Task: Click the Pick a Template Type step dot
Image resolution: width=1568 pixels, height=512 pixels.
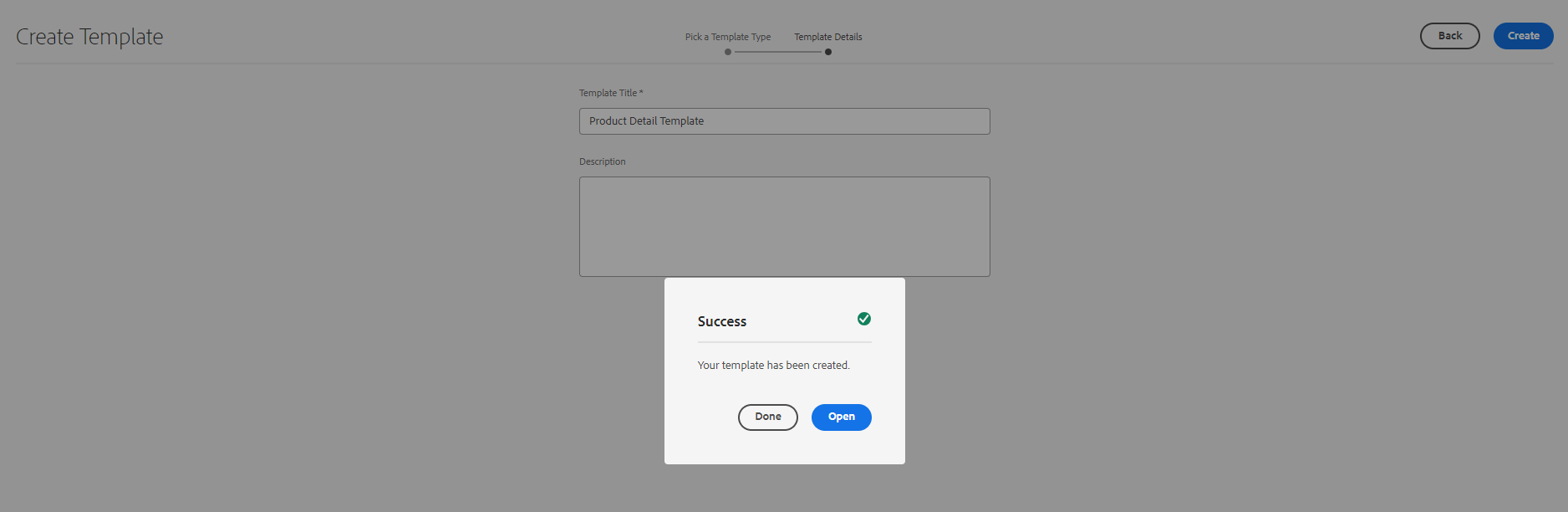Action: click(x=728, y=52)
